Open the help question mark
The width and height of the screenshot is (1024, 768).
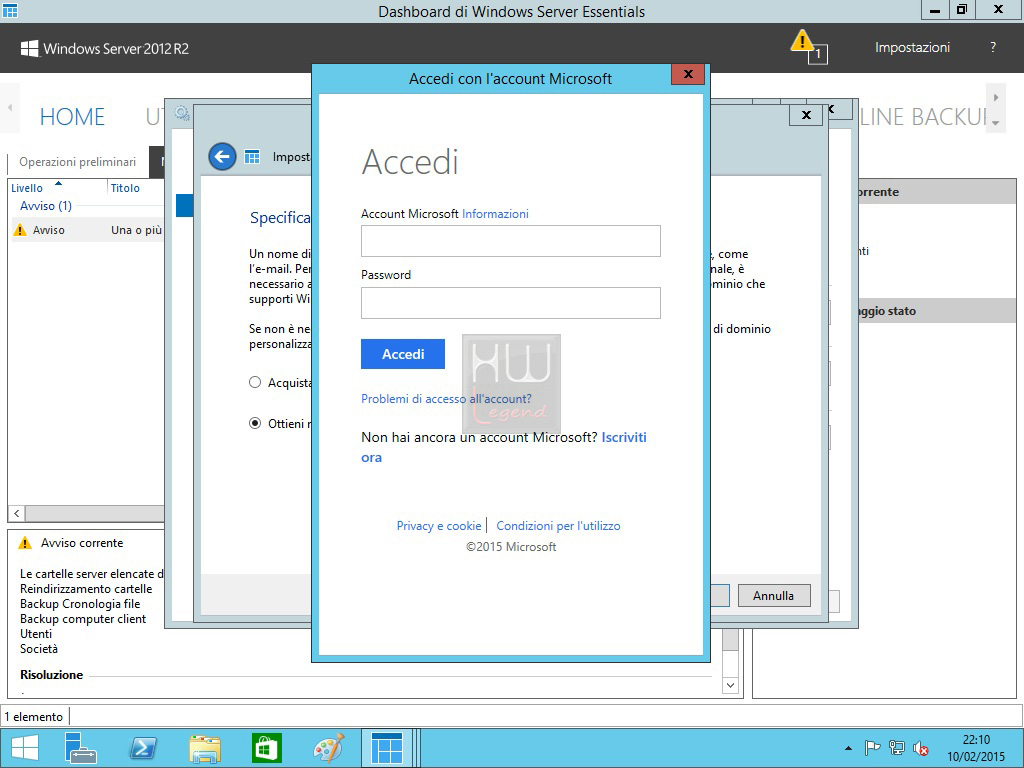point(993,47)
